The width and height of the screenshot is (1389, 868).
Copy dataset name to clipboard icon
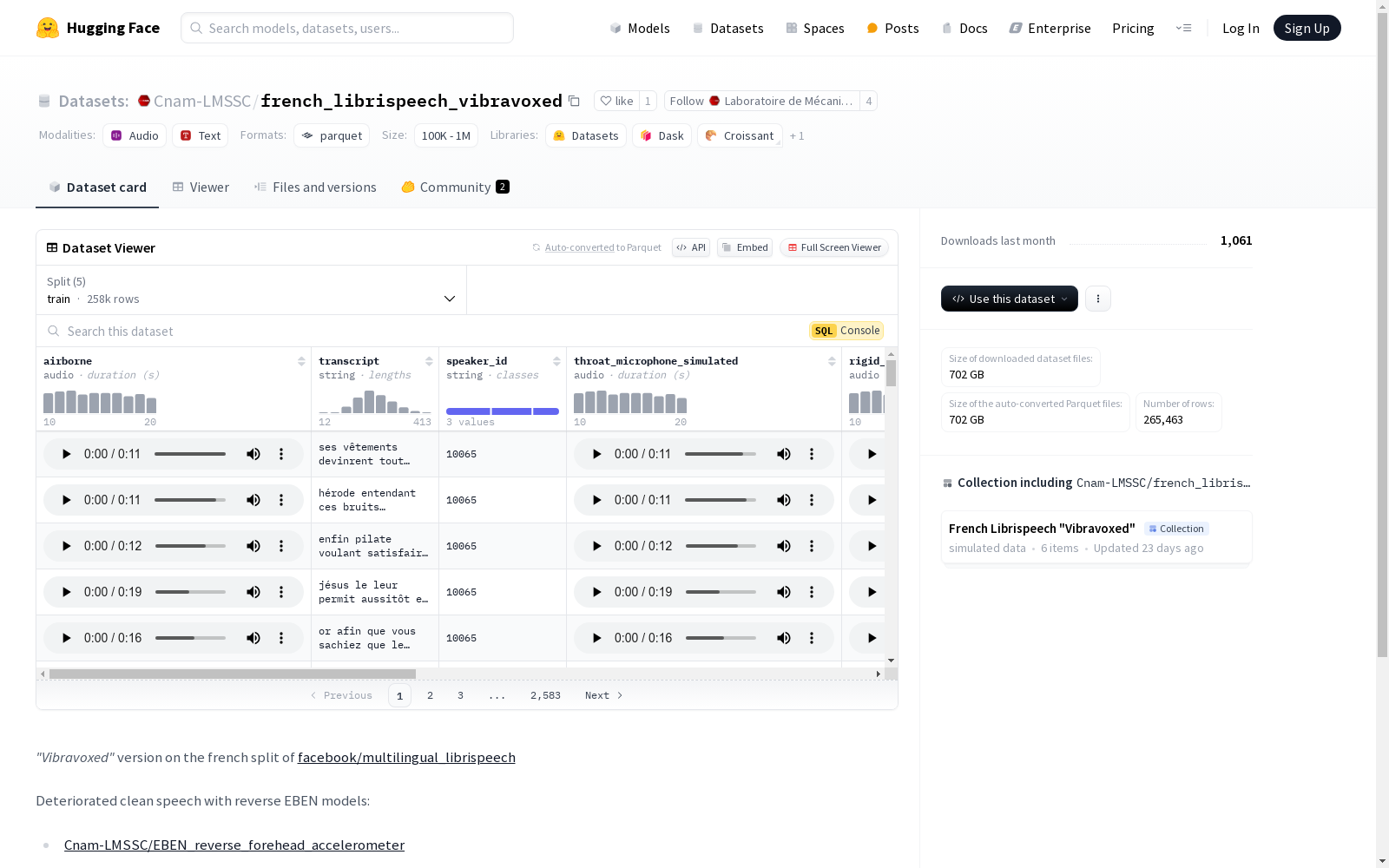tap(574, 101)
